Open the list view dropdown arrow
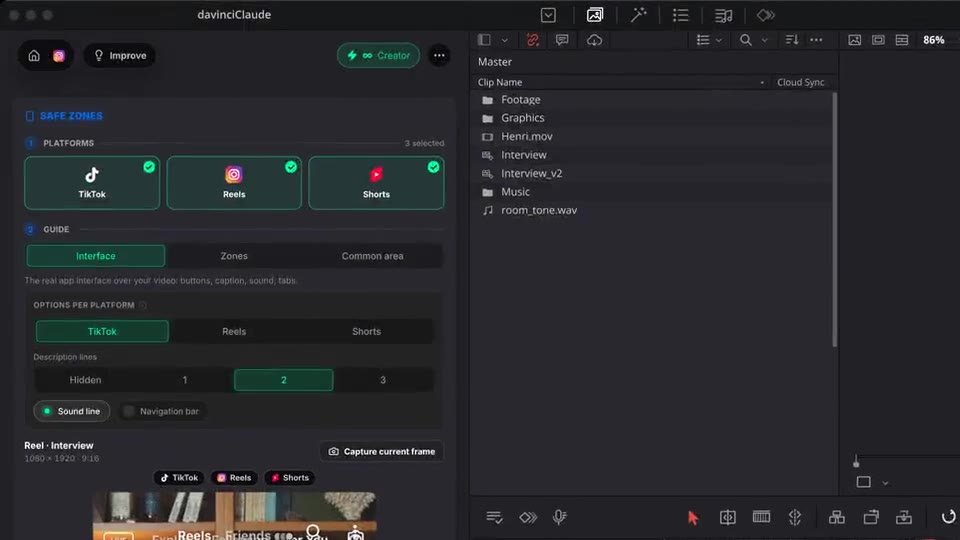The height and width of the screenshot is (540, 960). 719,40
